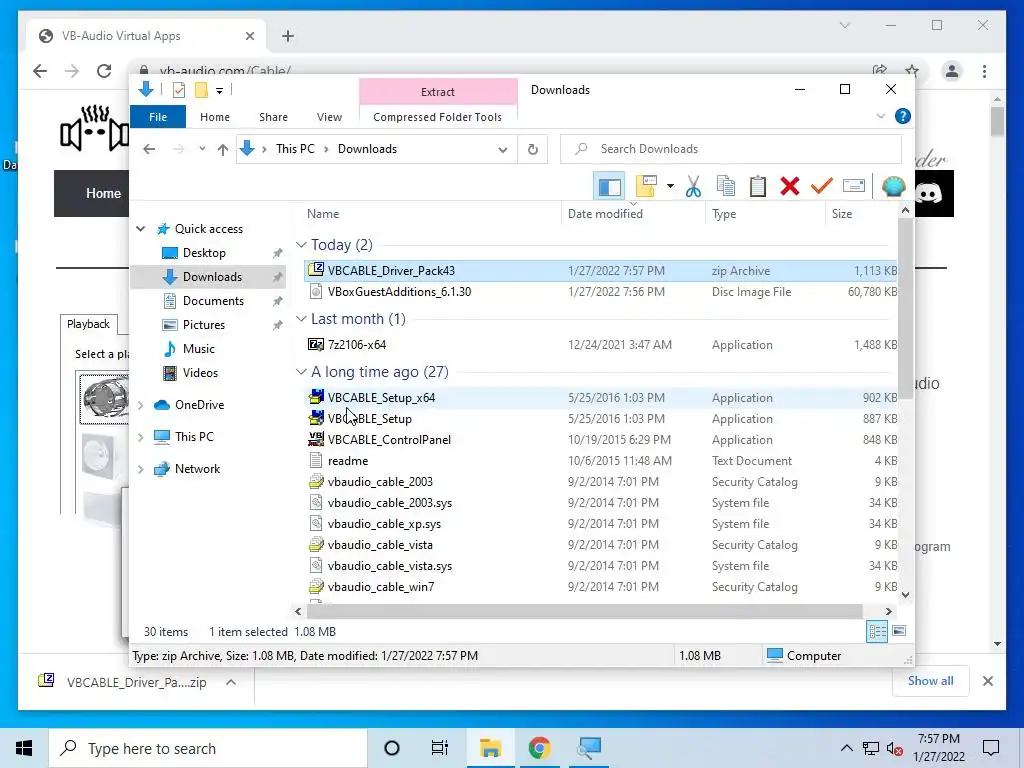This screenshot has width=1024, height=768.
Task: Open a new Chrome tab
Action: coord(287,37)
